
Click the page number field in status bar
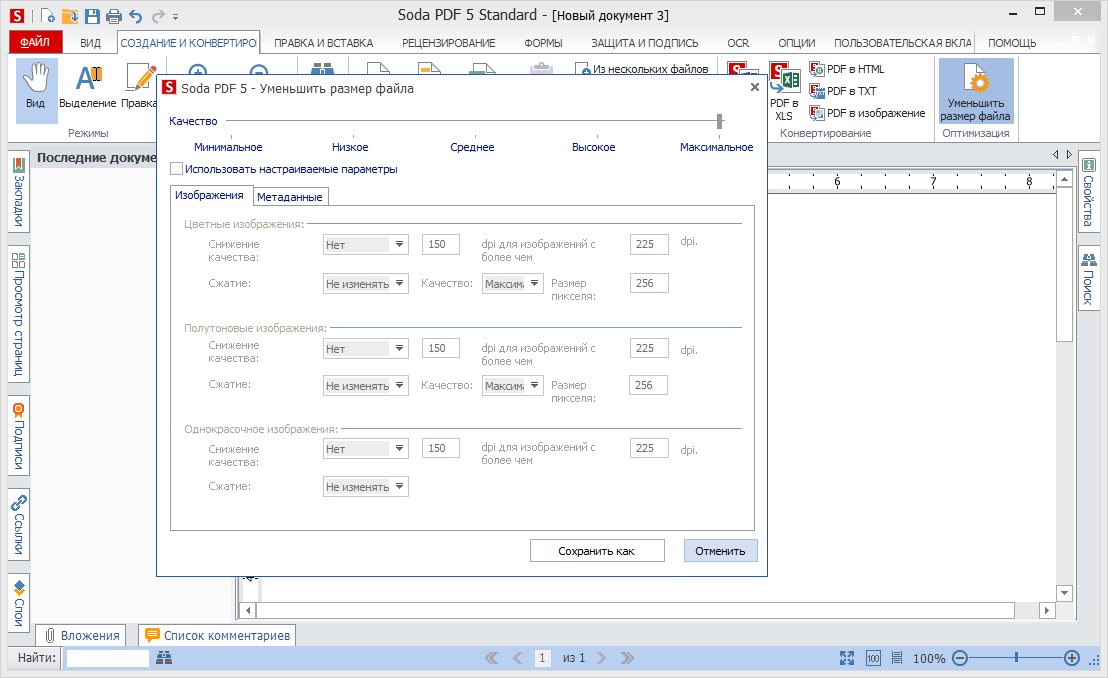click(x=542, y=658)
